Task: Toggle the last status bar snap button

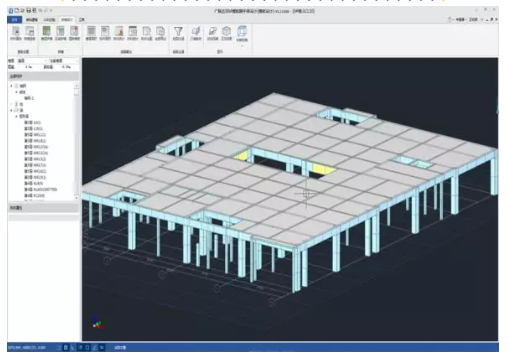Action: click(102, 348)
